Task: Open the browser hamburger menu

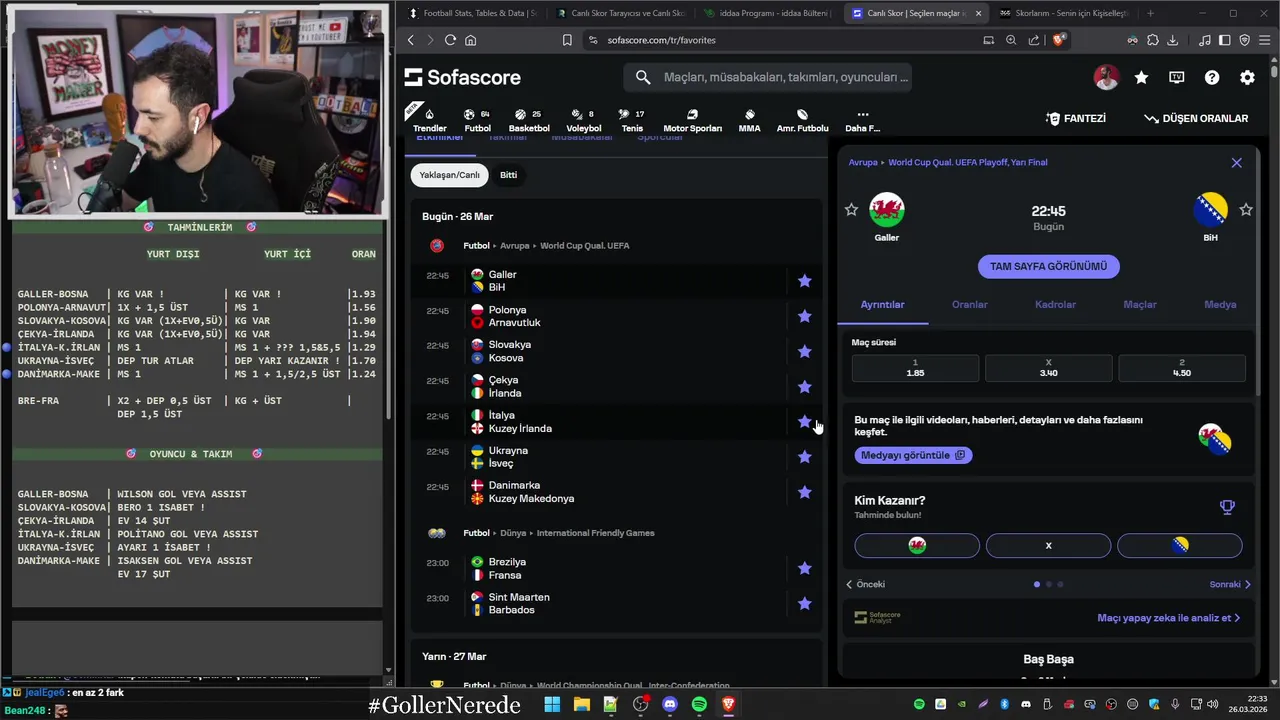Action: tap(1264, 40)
